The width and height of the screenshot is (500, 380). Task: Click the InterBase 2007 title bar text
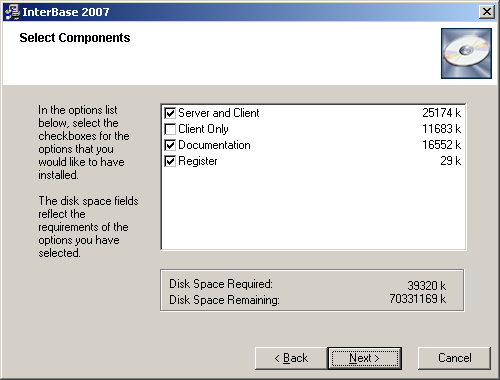pos(66,12)
